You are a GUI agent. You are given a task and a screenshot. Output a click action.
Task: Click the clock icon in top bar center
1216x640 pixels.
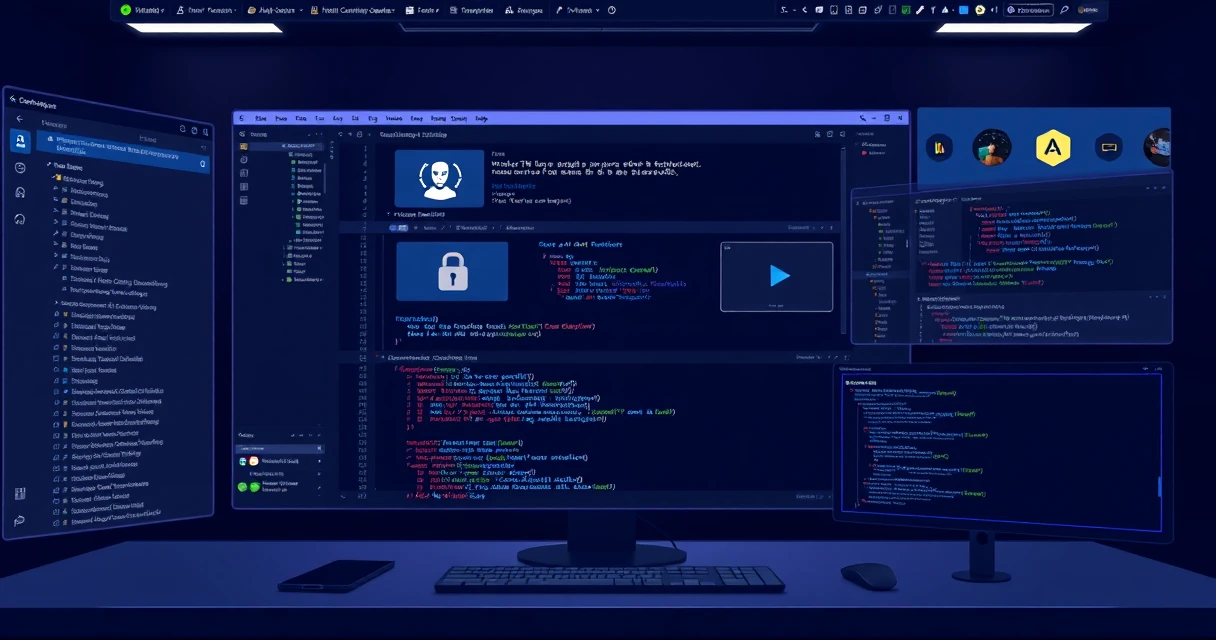(612, 10)
